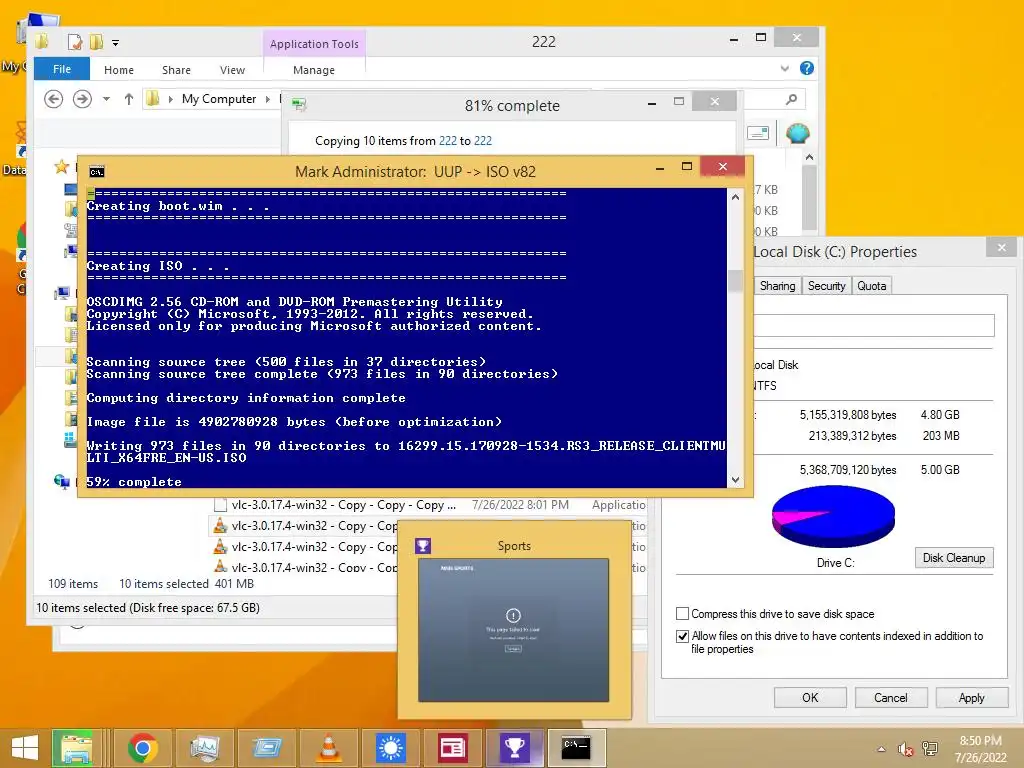Screen dimensions: 1024x768
Task: Click the search magnifier icon in Explorer
Action: click(x=792, y=99)
